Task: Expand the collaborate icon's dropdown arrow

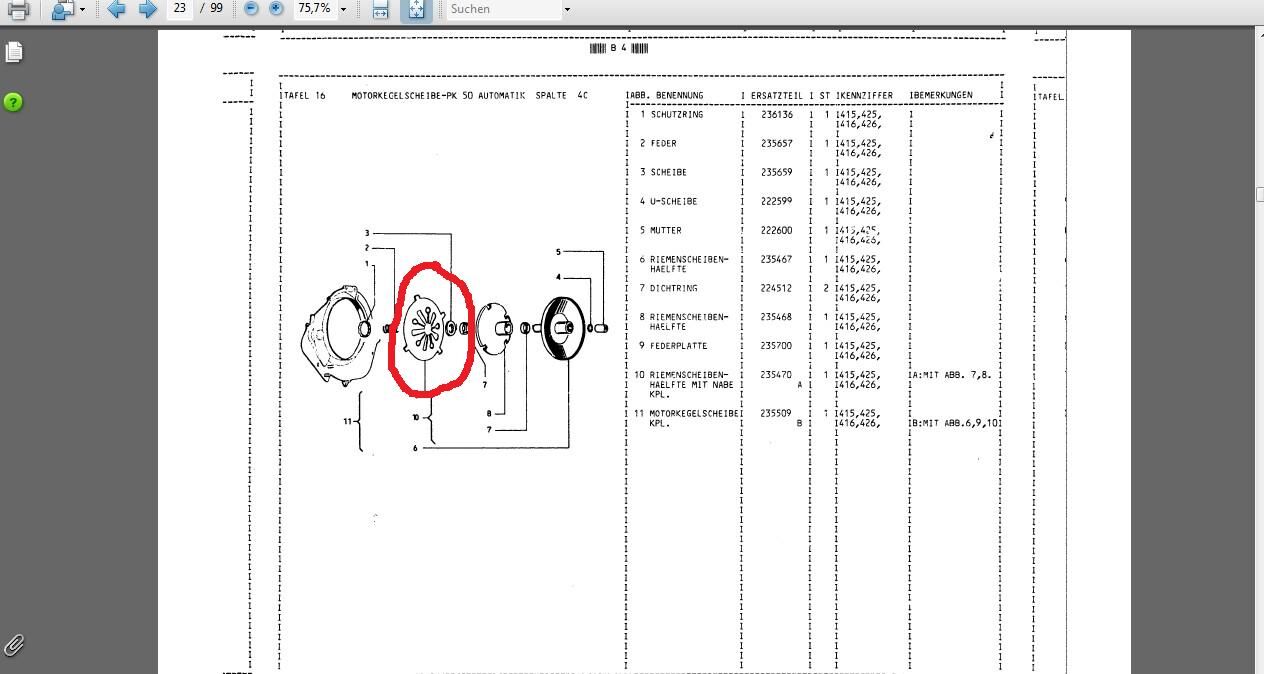Action: point(82,9)
